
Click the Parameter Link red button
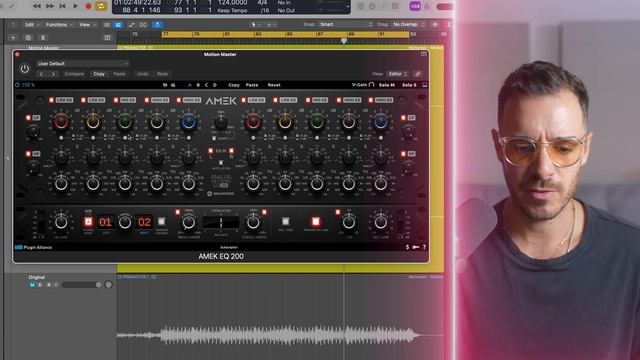coord(316,222)
